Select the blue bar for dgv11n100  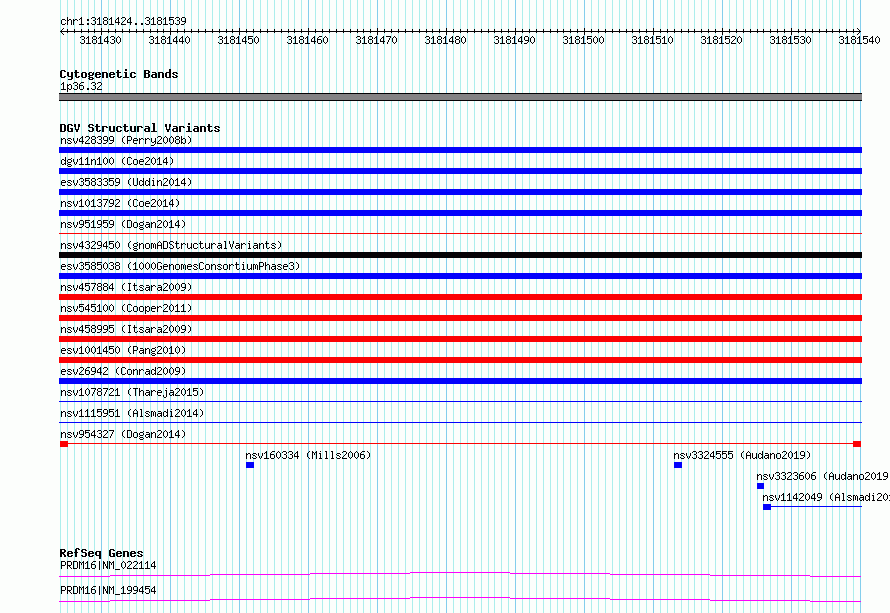point(460,171)
